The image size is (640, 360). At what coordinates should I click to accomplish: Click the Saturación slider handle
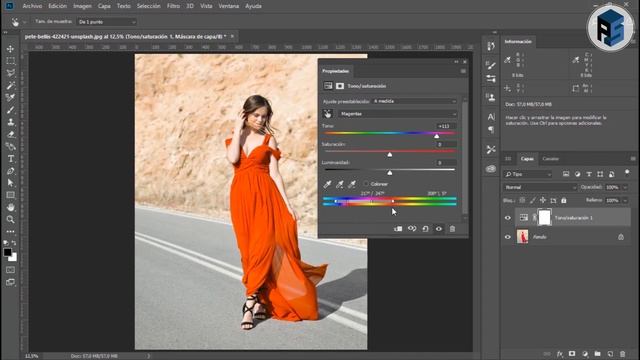(x=390, y=154)
